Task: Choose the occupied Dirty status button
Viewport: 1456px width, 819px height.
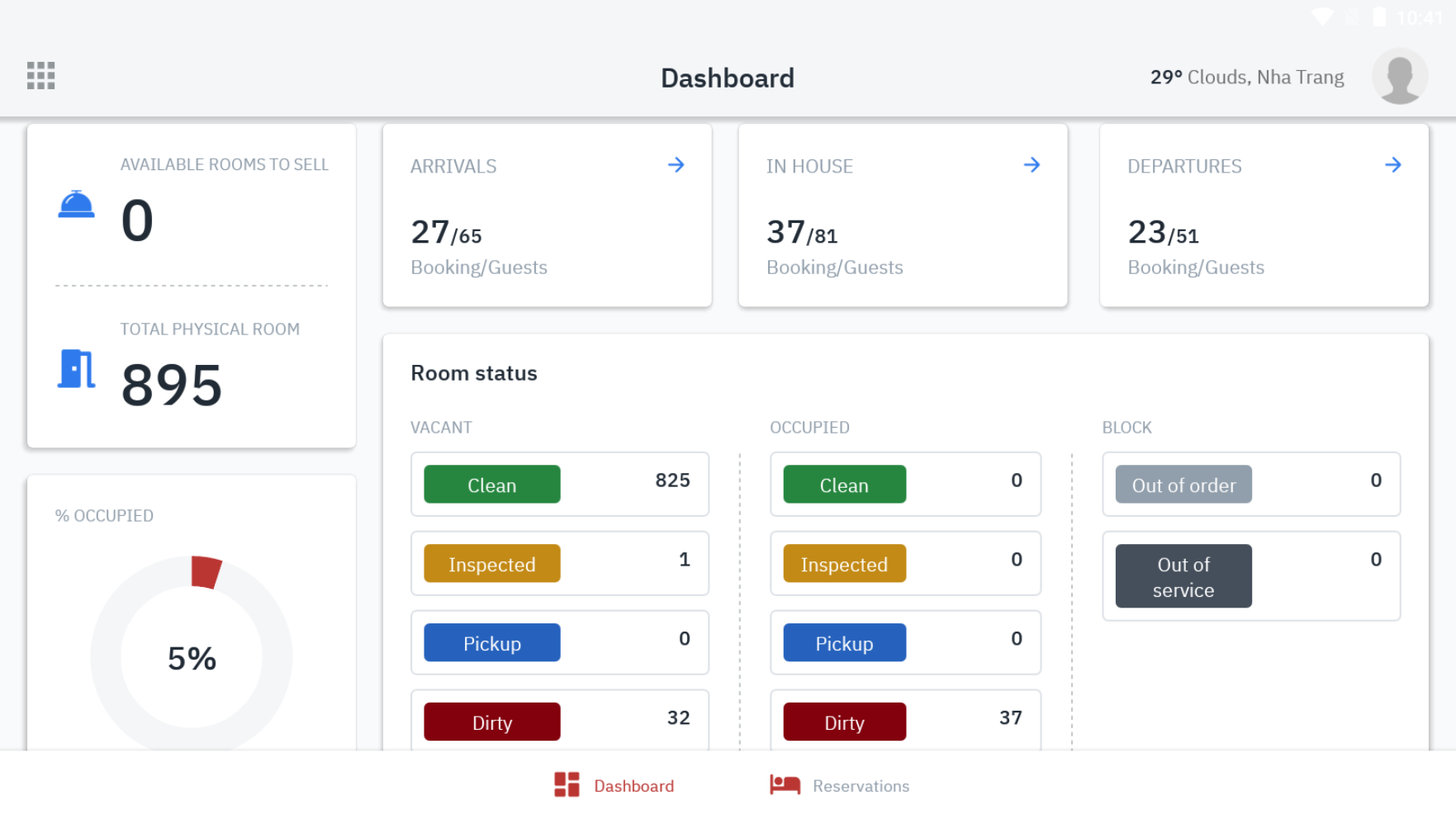Action: click(844, 722)
